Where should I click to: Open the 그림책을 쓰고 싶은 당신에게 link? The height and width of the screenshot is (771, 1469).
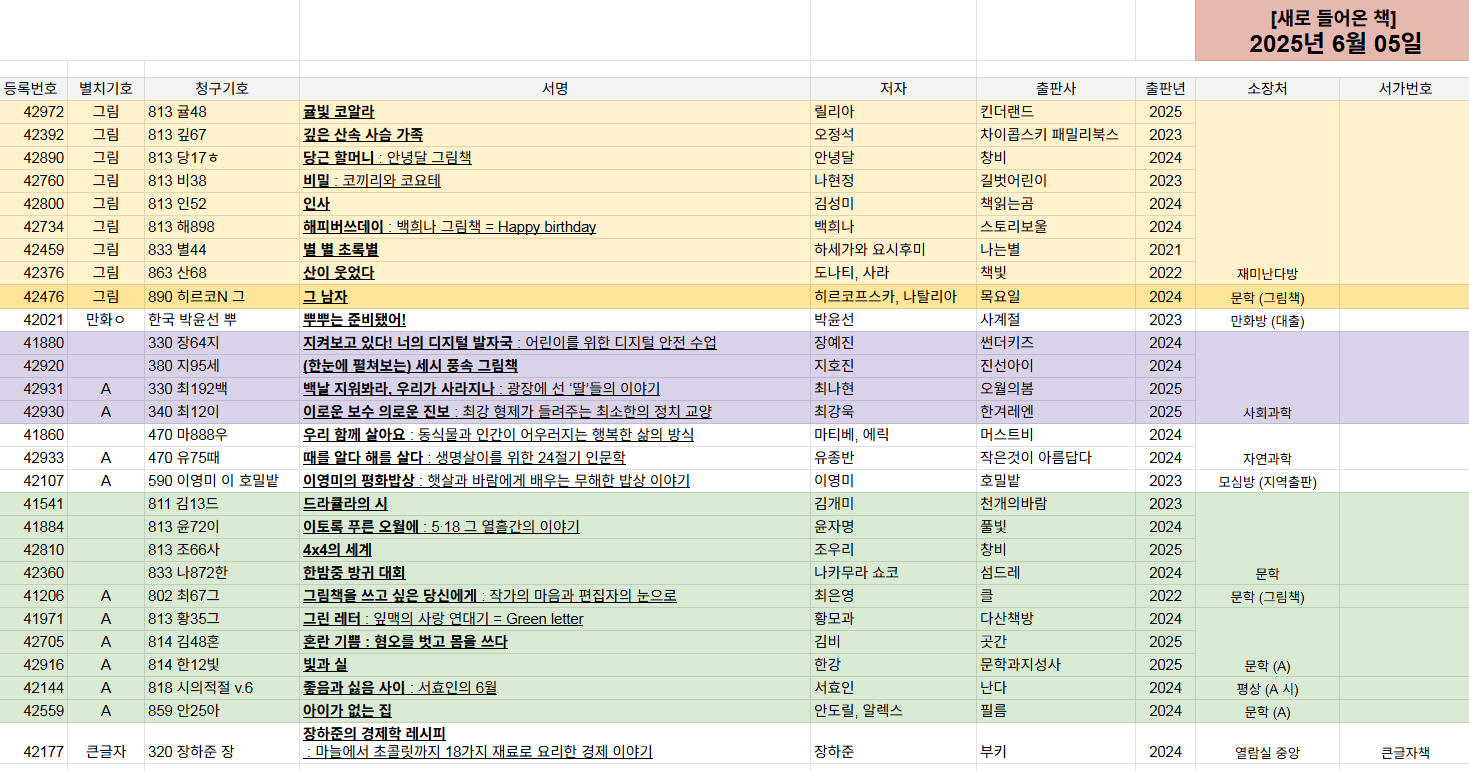click(x=489, y=596)
